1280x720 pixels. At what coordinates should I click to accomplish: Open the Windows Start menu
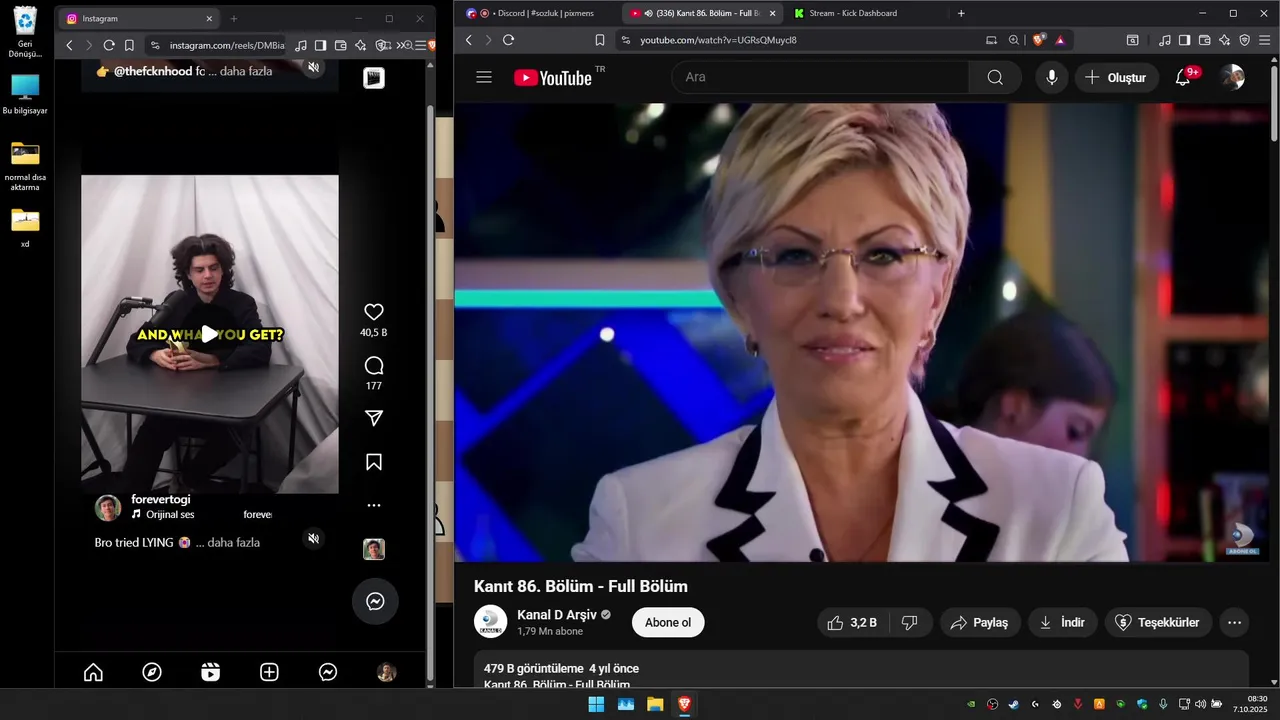(596, 704)
